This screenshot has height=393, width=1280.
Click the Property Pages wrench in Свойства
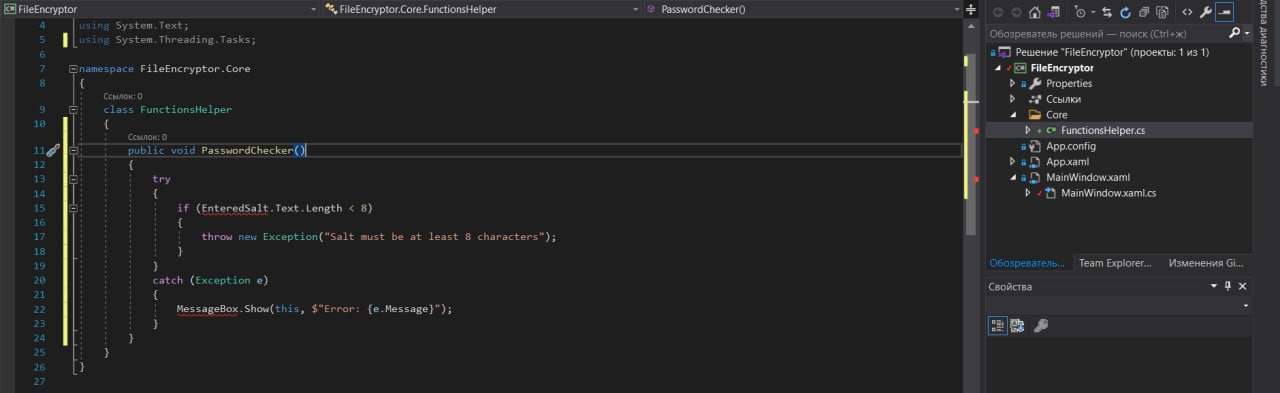click(1041, 325)
